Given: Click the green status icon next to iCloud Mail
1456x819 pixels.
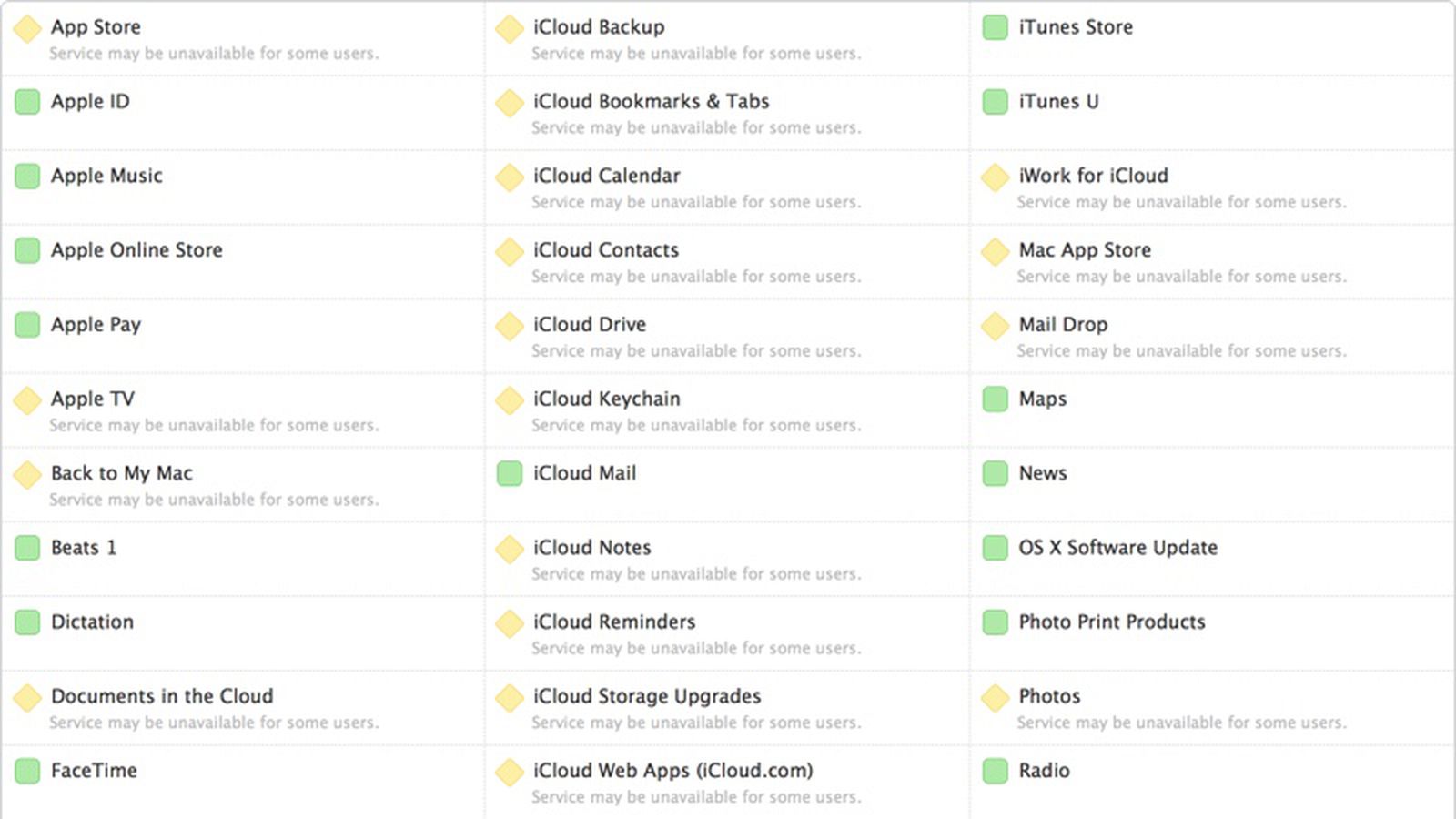Looking at the screenshot, I should 509,474.
